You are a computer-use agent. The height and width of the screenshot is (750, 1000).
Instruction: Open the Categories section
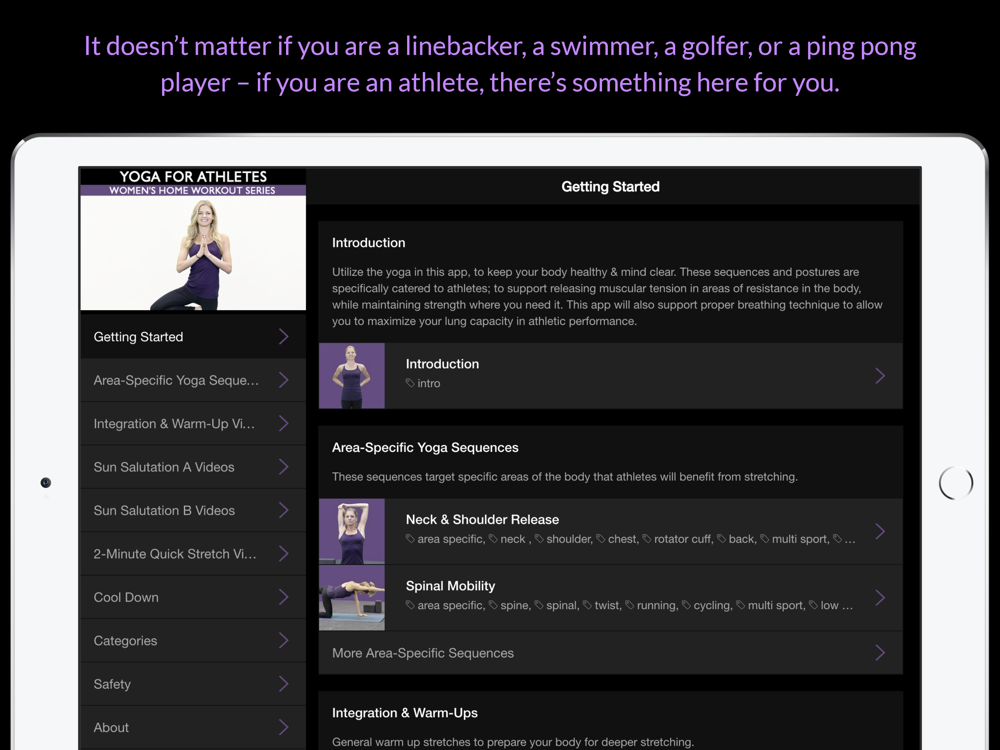point(193,640)
